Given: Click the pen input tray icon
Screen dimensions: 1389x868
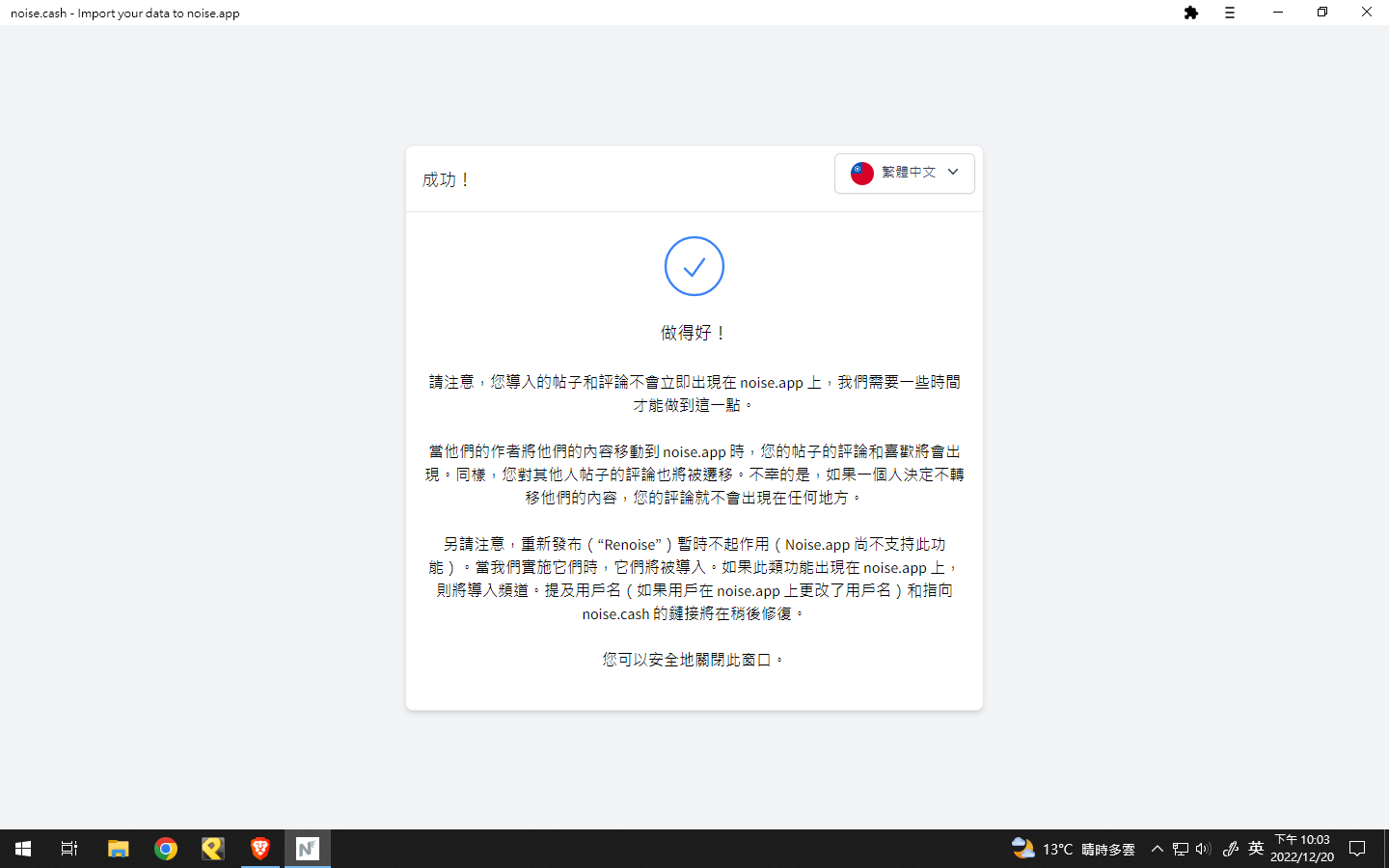Looking at the screenshot, I should click(x=1231, y=849).
